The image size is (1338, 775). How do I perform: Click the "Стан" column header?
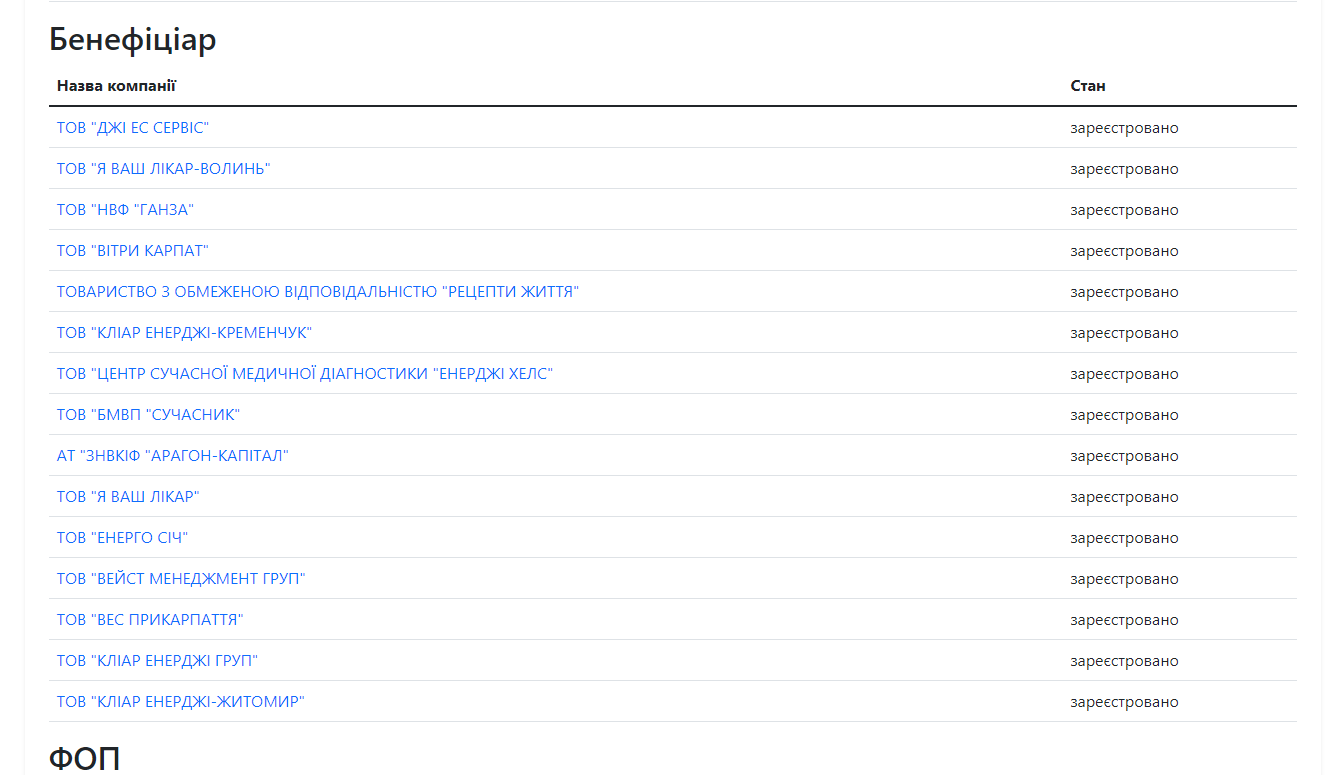click(1088, 86)
